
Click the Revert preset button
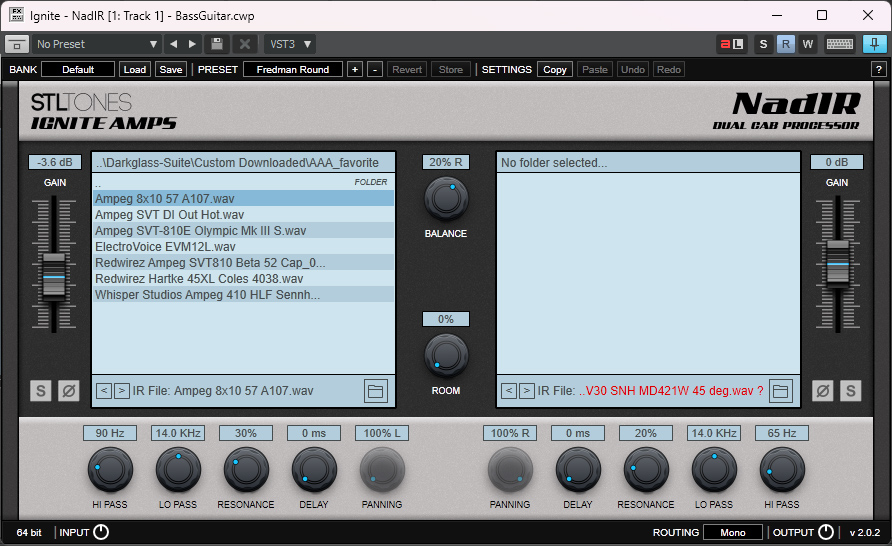pyautogui.click(x=407, y=69)
